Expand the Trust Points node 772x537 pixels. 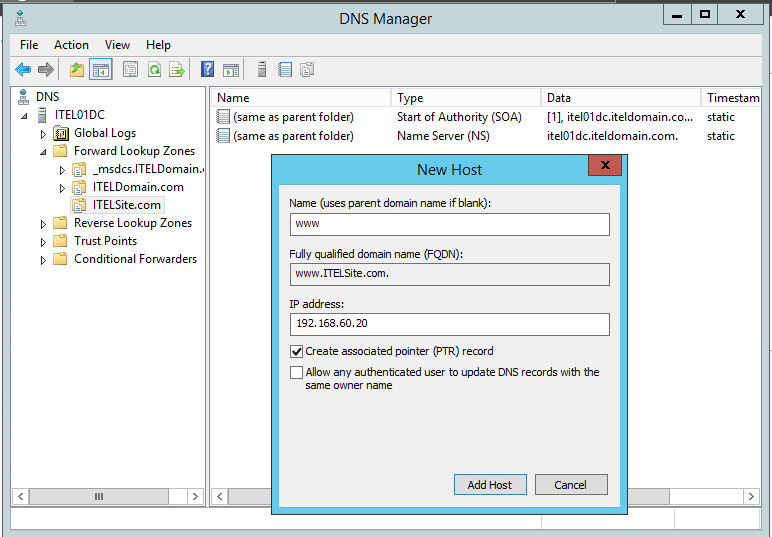pyautogui.click(x=43, y=242)
